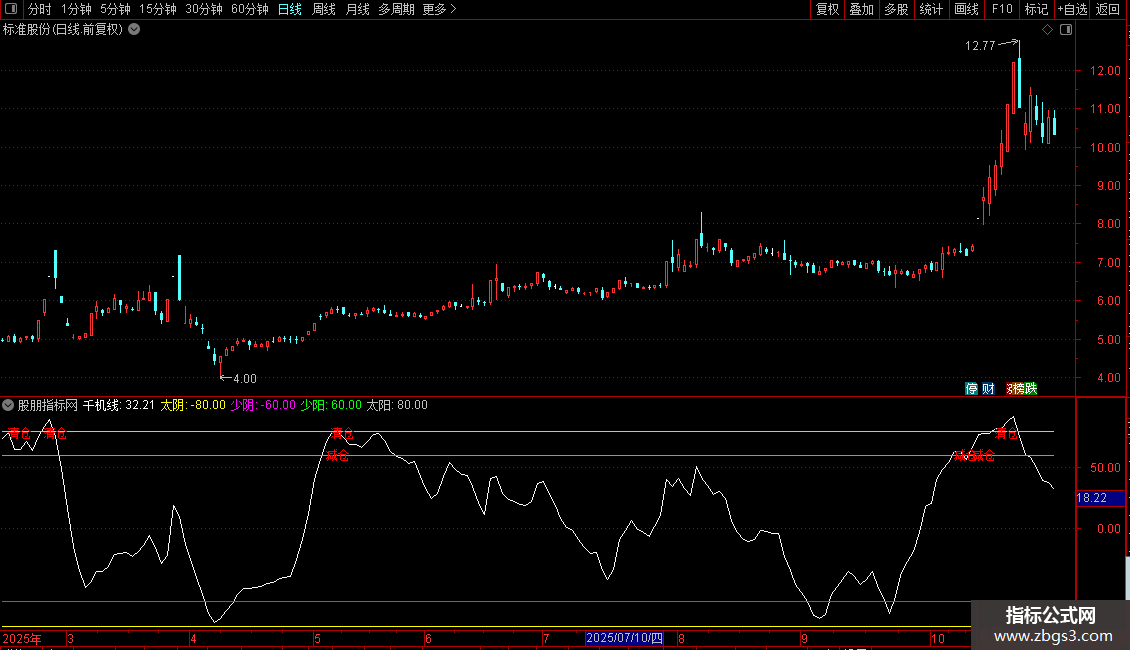Image resolution: width=1130 pixels, height=650 pixels.
Task: Click the 财 (financial) event marker icon
Action: tap(988, 388)
